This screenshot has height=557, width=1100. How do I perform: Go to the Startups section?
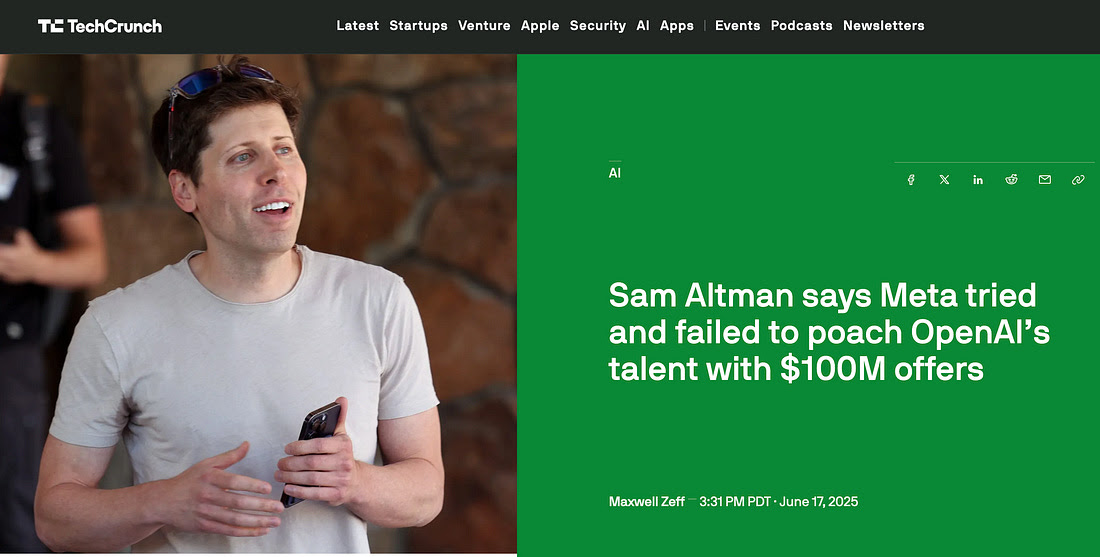(418, 26)
